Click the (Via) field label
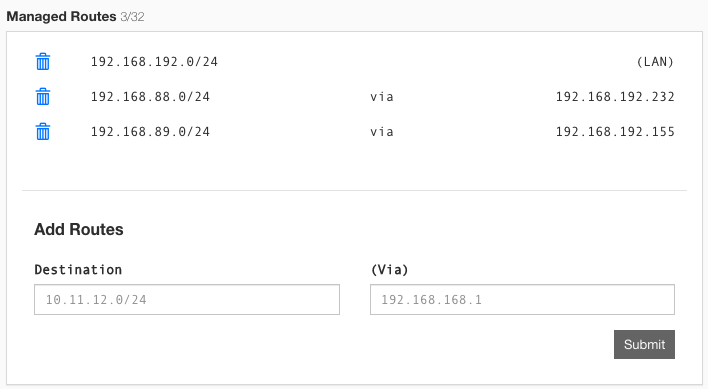708x389 pixels. pyautogui.click(x=390, y=270)
